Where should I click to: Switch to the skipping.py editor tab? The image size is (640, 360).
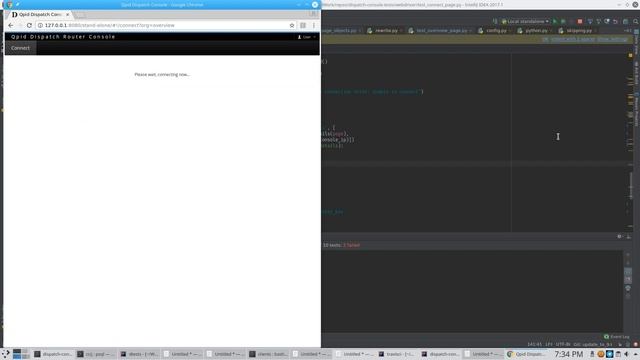[577, 31]
